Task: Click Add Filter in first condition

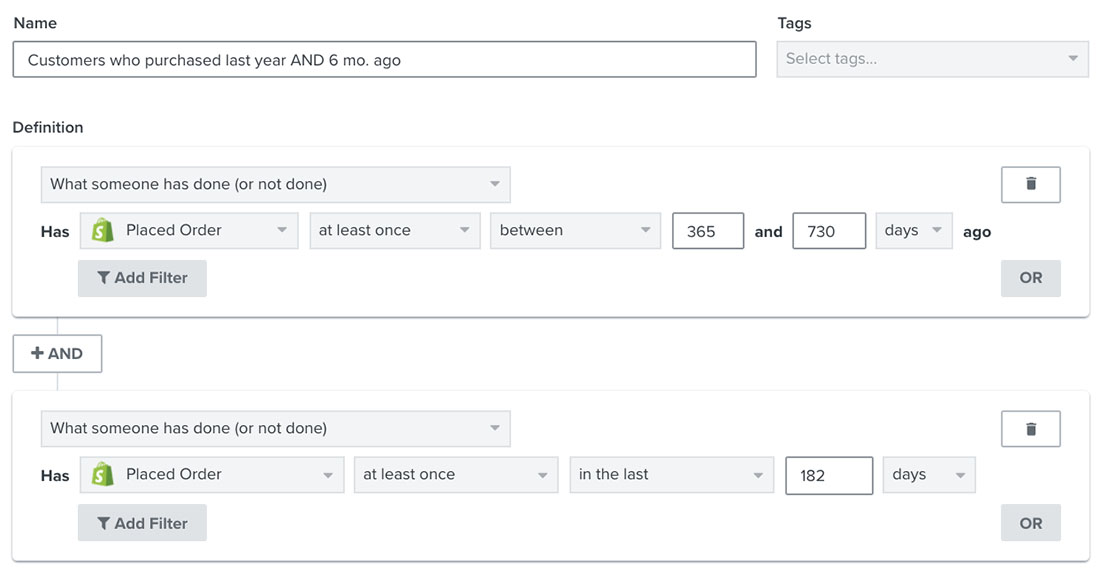Action: click(142, 278)
